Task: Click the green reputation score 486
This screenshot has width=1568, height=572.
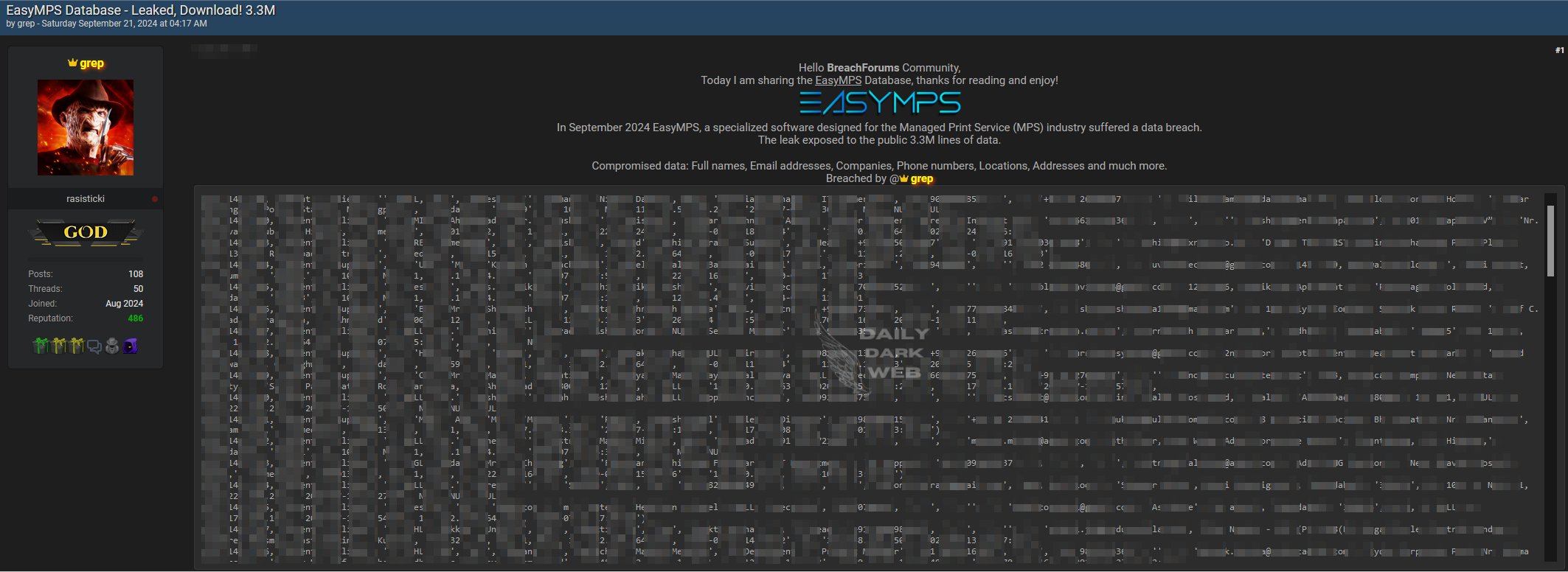Action: pos(135,318)
